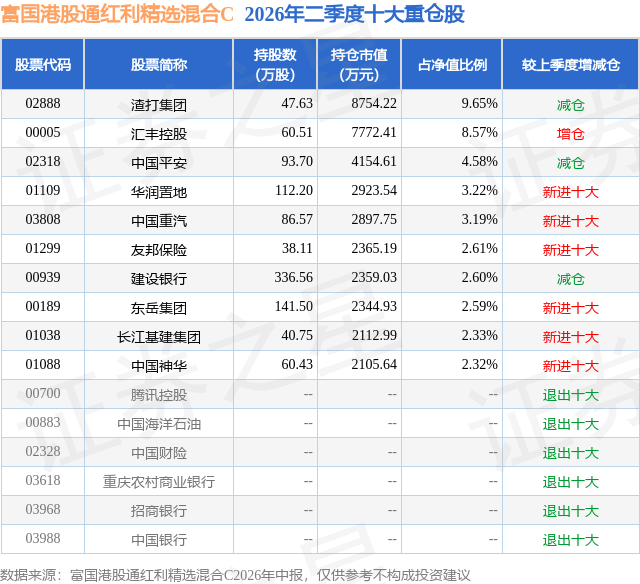
Task: Click the 华润置地 stock name
Action: click(x=159, y=191)
